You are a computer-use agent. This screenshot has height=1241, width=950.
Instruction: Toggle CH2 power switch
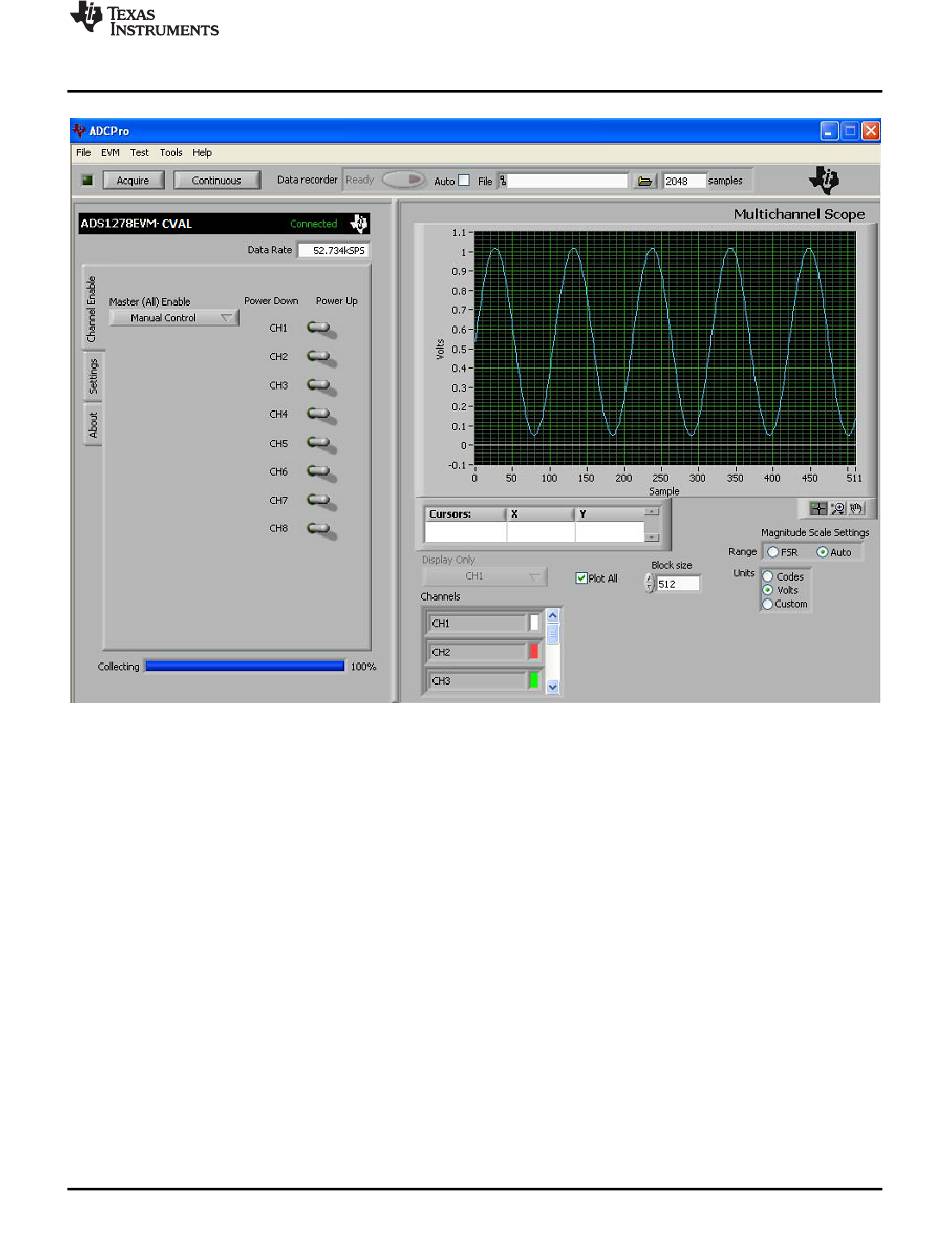click(x=320, y=357)
